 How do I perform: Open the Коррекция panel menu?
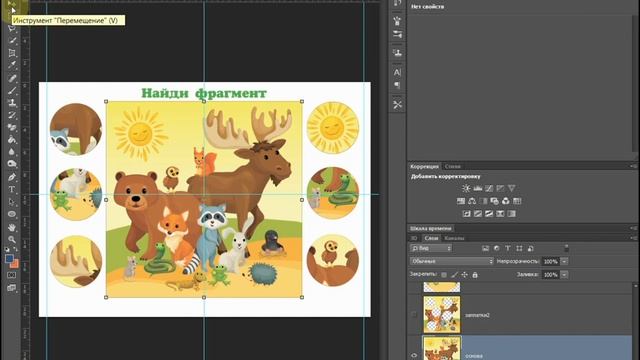click(633, 166)
